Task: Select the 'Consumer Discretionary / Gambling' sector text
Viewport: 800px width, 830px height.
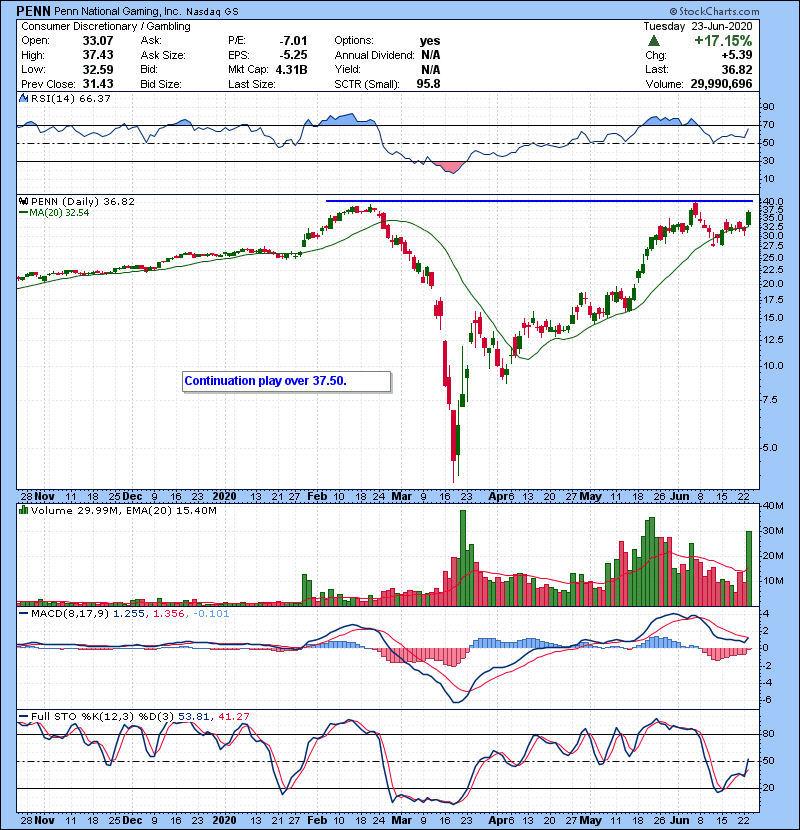Action: pos(106,26)
